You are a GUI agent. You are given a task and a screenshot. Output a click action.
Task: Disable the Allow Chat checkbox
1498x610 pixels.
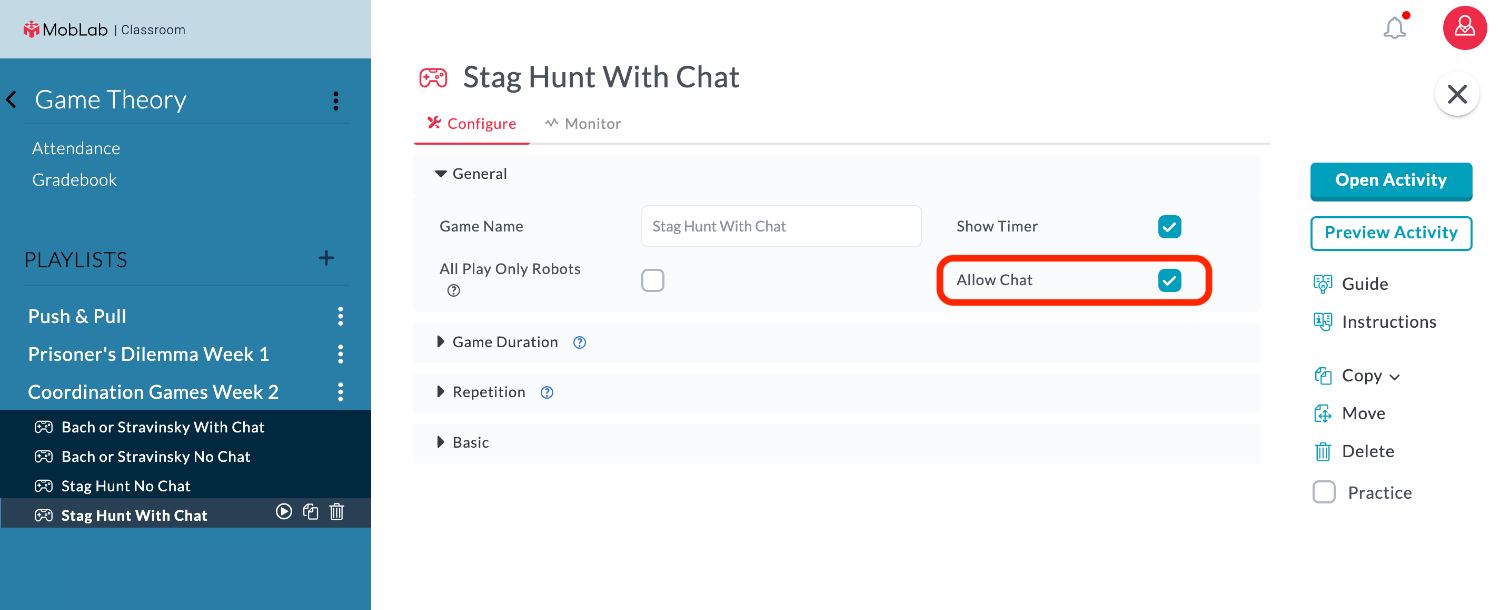[x=1169, y=280]
